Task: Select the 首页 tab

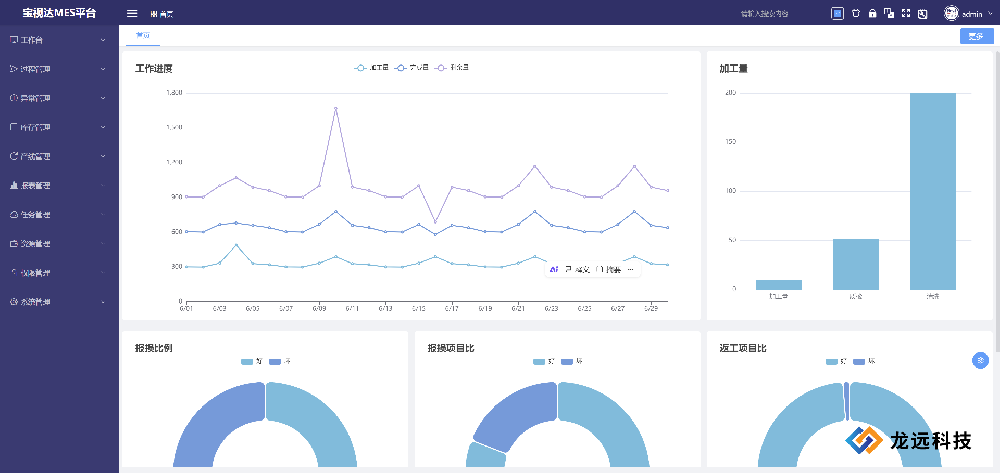Action: [143, 36]
